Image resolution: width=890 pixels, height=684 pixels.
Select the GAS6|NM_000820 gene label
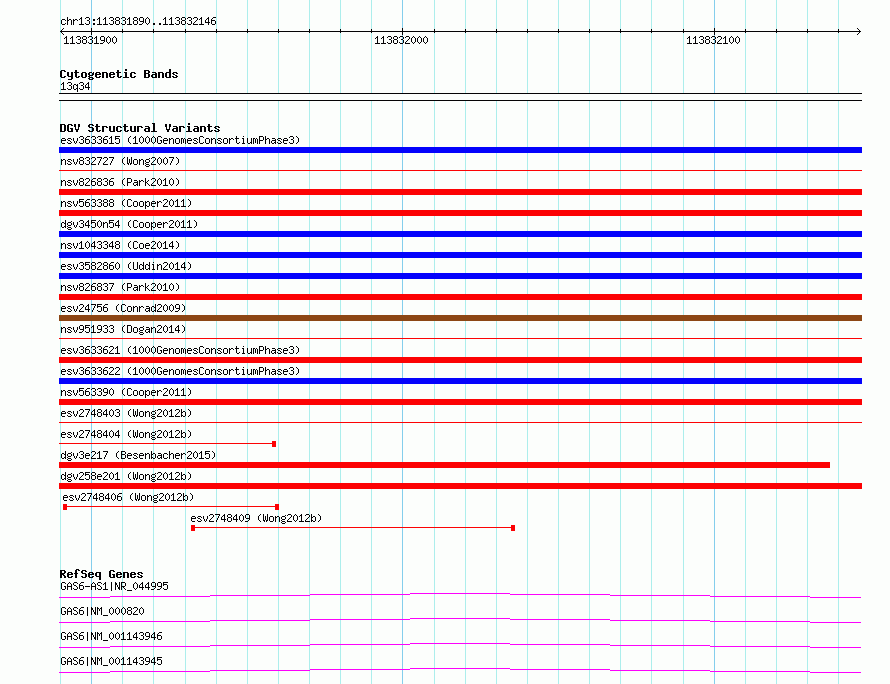tap(102, 611)
